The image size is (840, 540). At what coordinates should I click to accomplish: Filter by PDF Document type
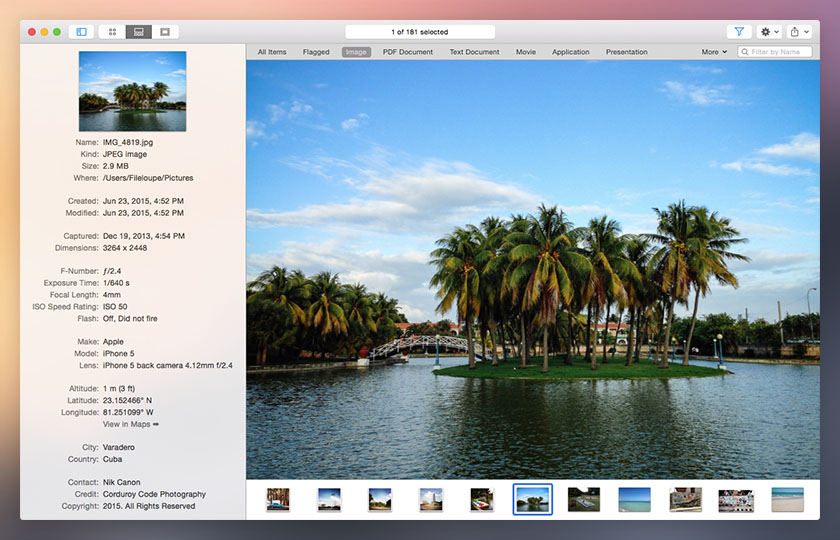[x=408, y=52]
